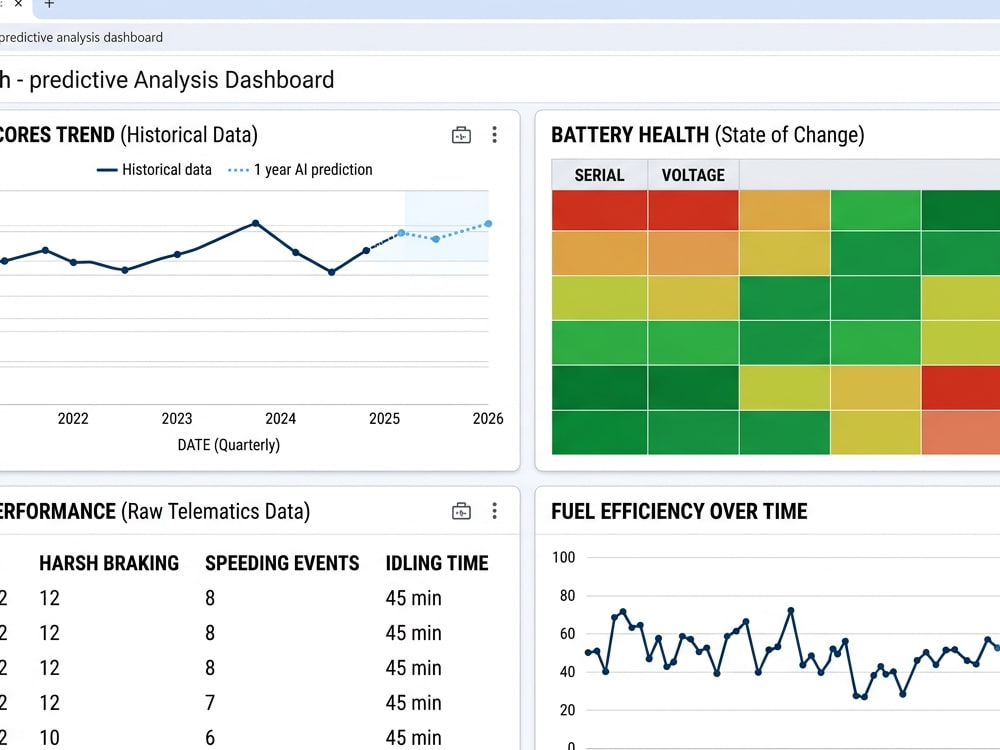This screenshot has width=1000, height=750.
Task: Select the 2022 label on date axis
Action: pyautogui.click(x=73, y=418)
